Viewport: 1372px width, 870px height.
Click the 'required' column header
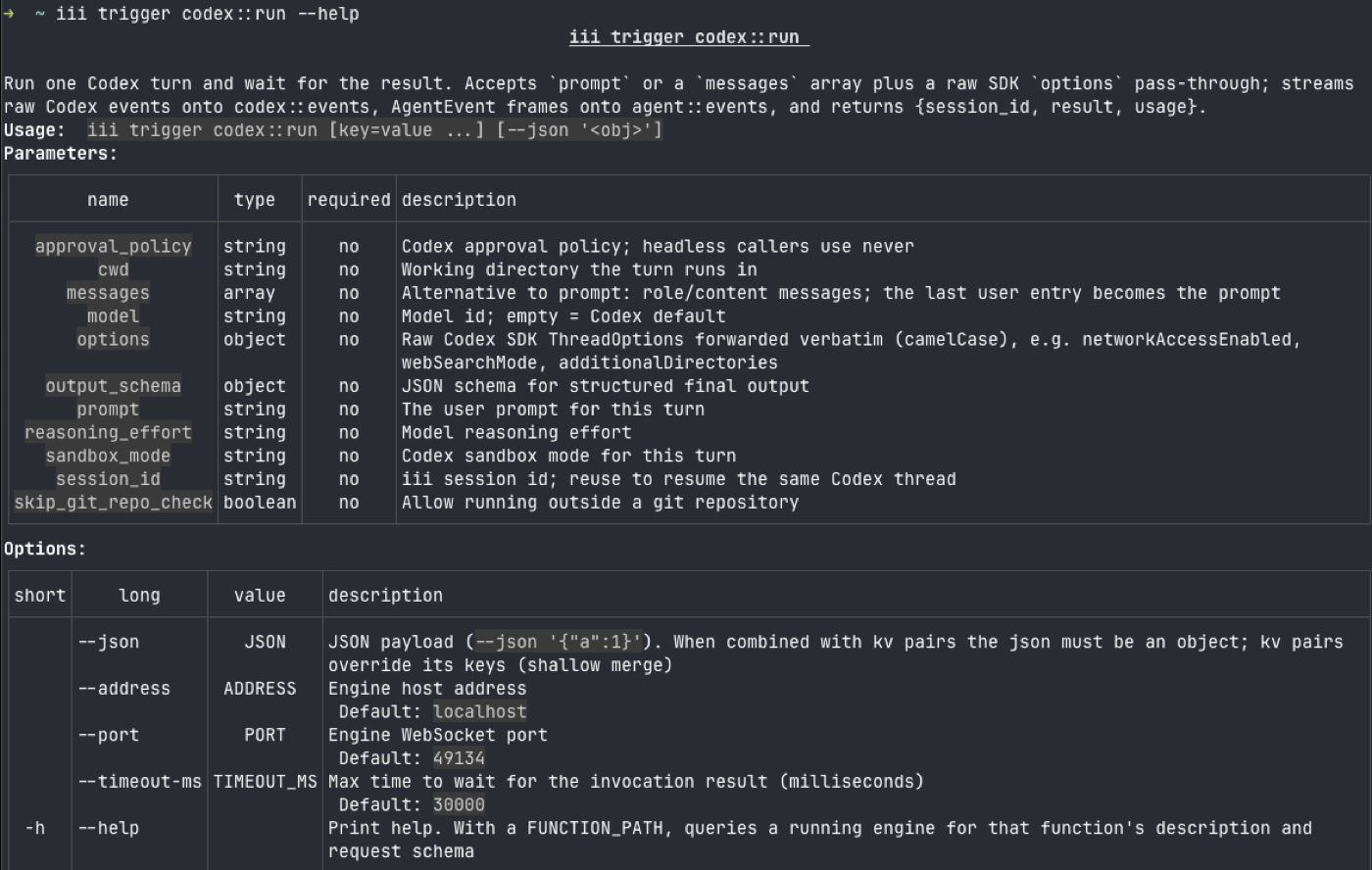tap(349, 200)
